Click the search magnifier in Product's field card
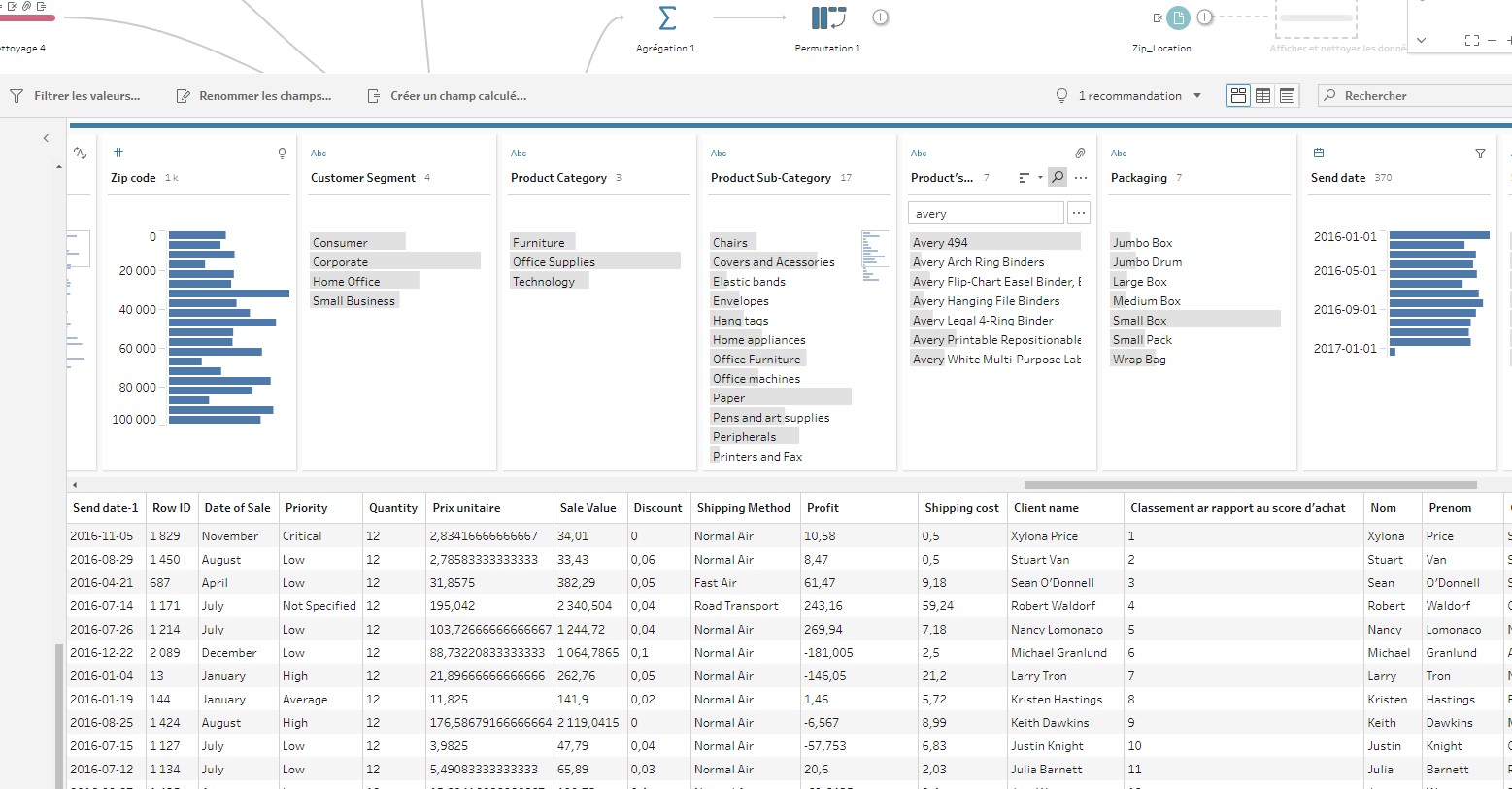1512x789 pixels. pos(1058,178)
